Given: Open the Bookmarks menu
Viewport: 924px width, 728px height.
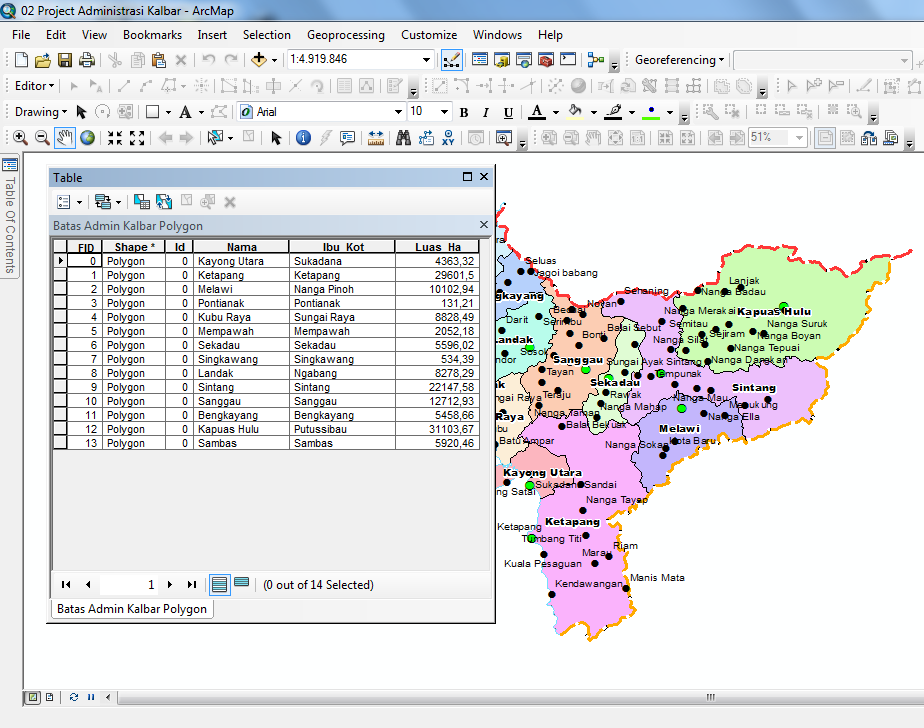Looking at the screenshot, I should (x=153, y=35).
